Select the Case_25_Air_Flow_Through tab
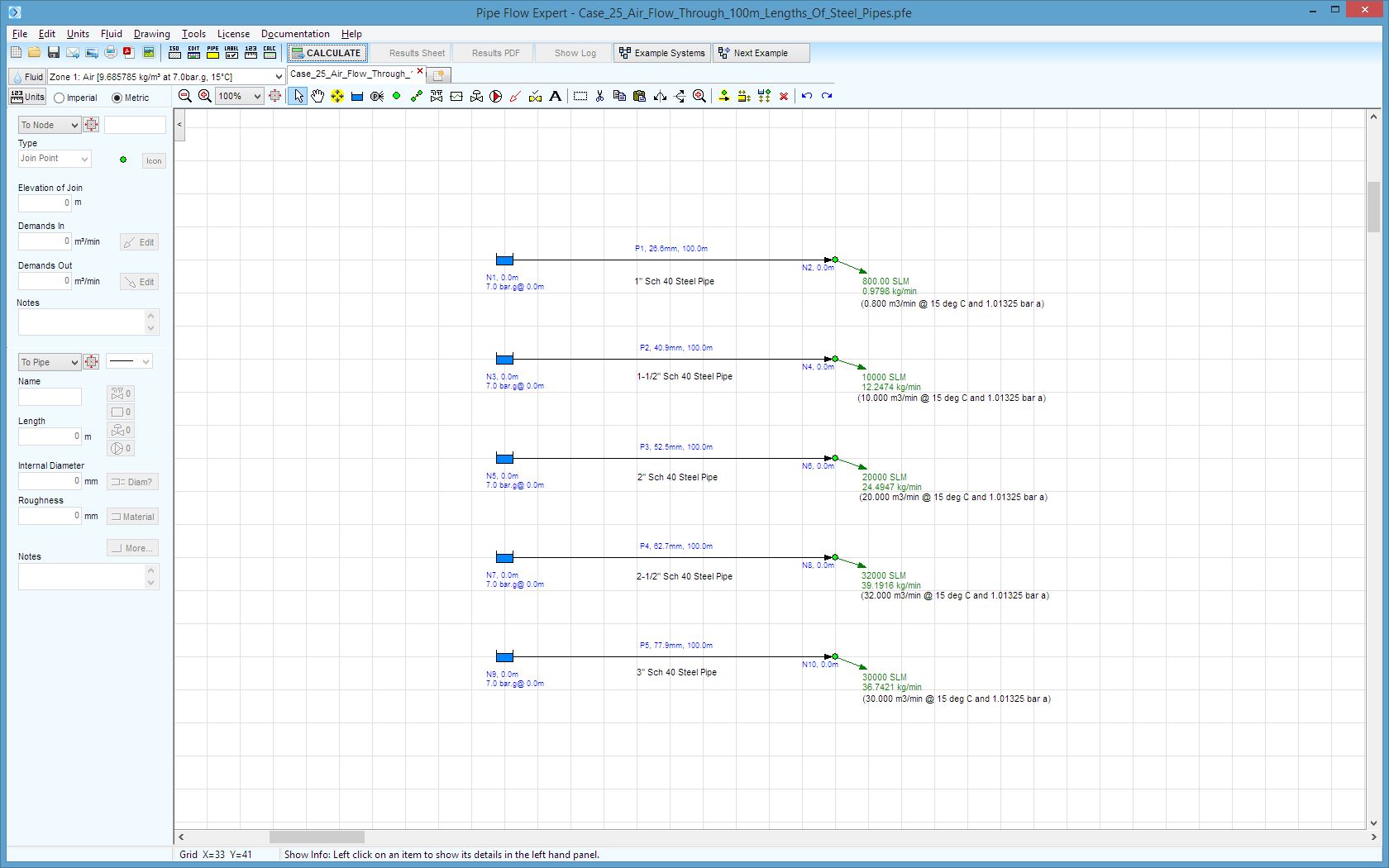Image resolution: width=1389 pixels, height=868 pixels. [x=351, y=74]
